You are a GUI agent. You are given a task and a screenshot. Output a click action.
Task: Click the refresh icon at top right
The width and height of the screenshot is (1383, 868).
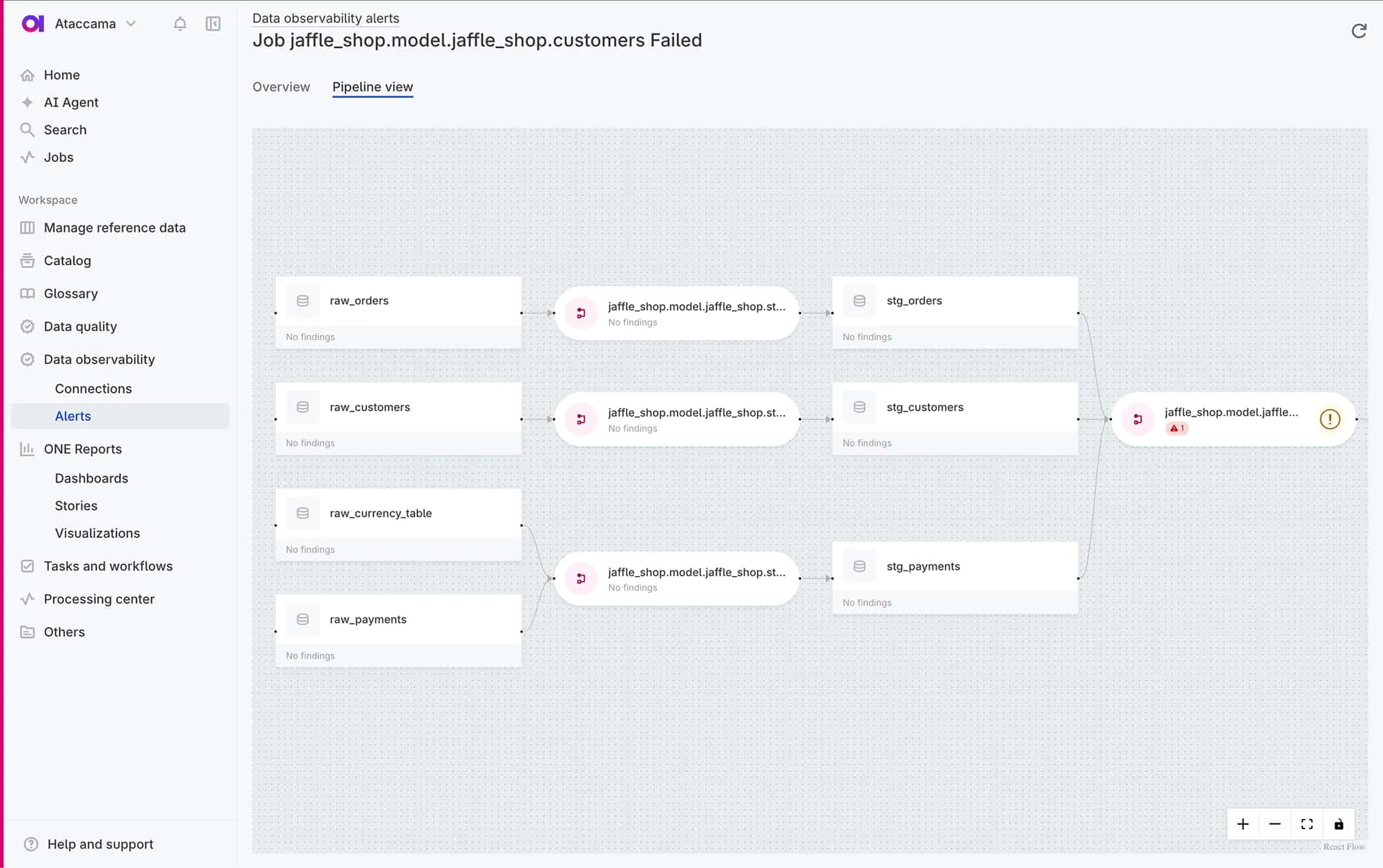1359,31
